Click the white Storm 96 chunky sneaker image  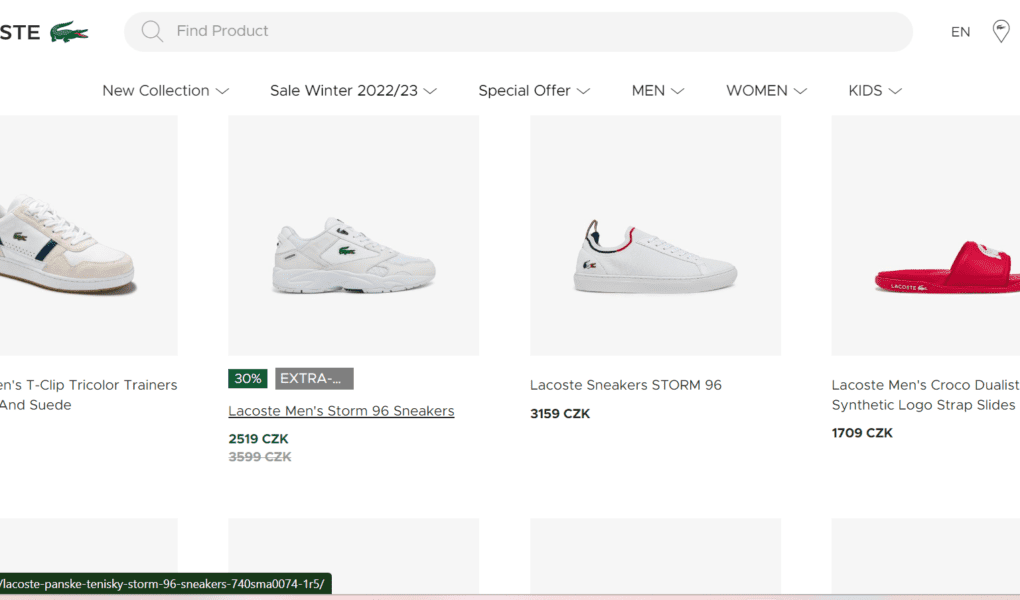click(353, 256)
